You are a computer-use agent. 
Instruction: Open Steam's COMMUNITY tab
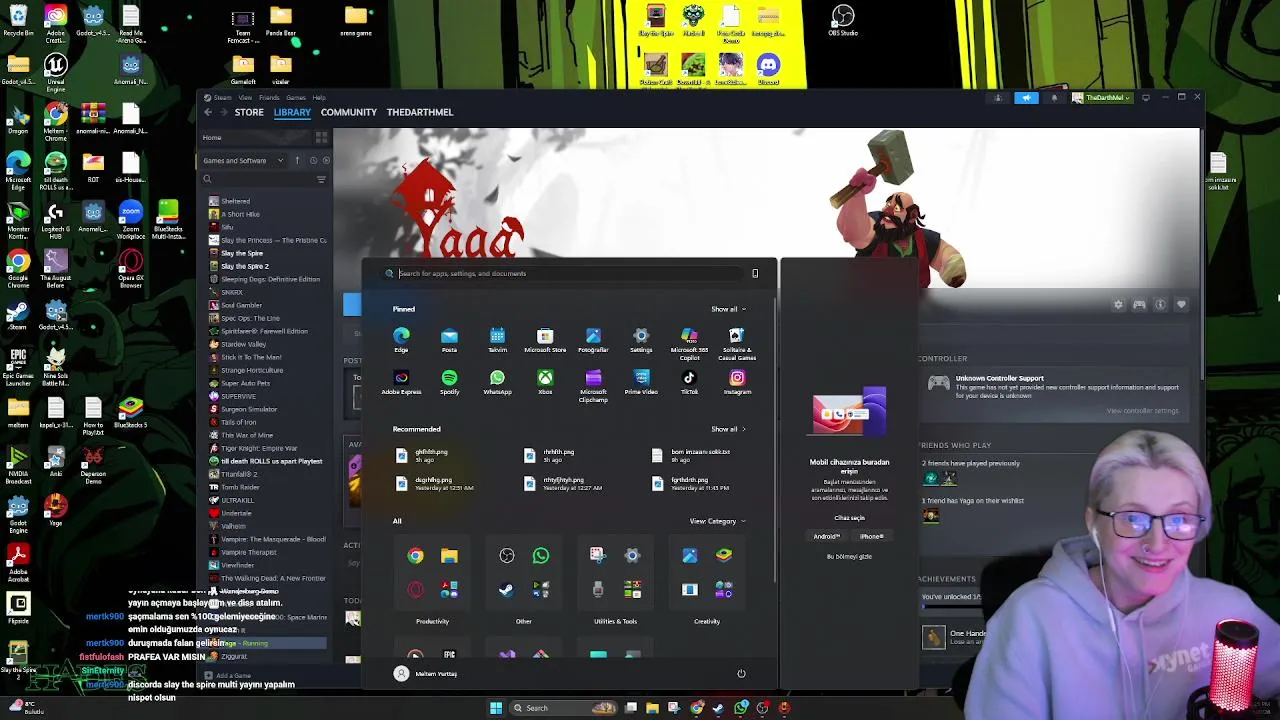tap(348, 112)
